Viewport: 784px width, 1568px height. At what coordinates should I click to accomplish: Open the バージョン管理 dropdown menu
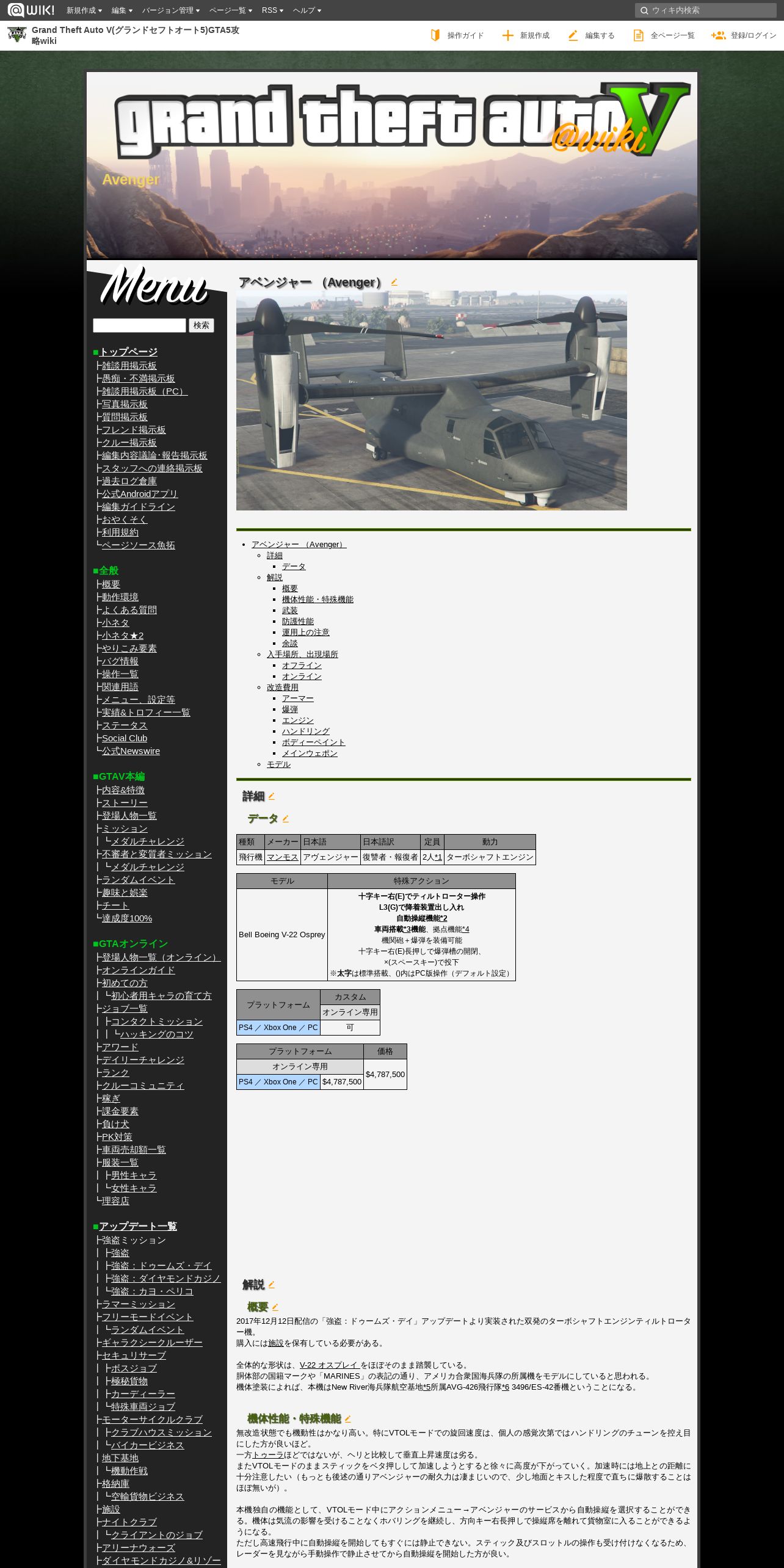coord(171,10)
